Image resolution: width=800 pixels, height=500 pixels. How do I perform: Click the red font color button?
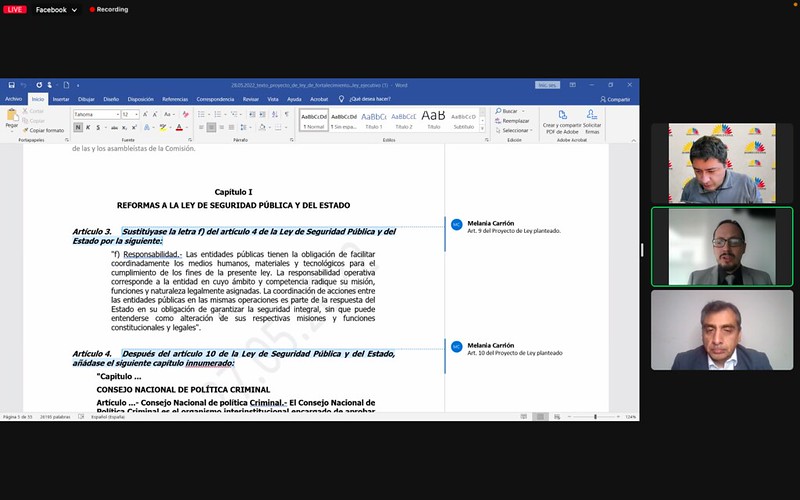[179, 128]
